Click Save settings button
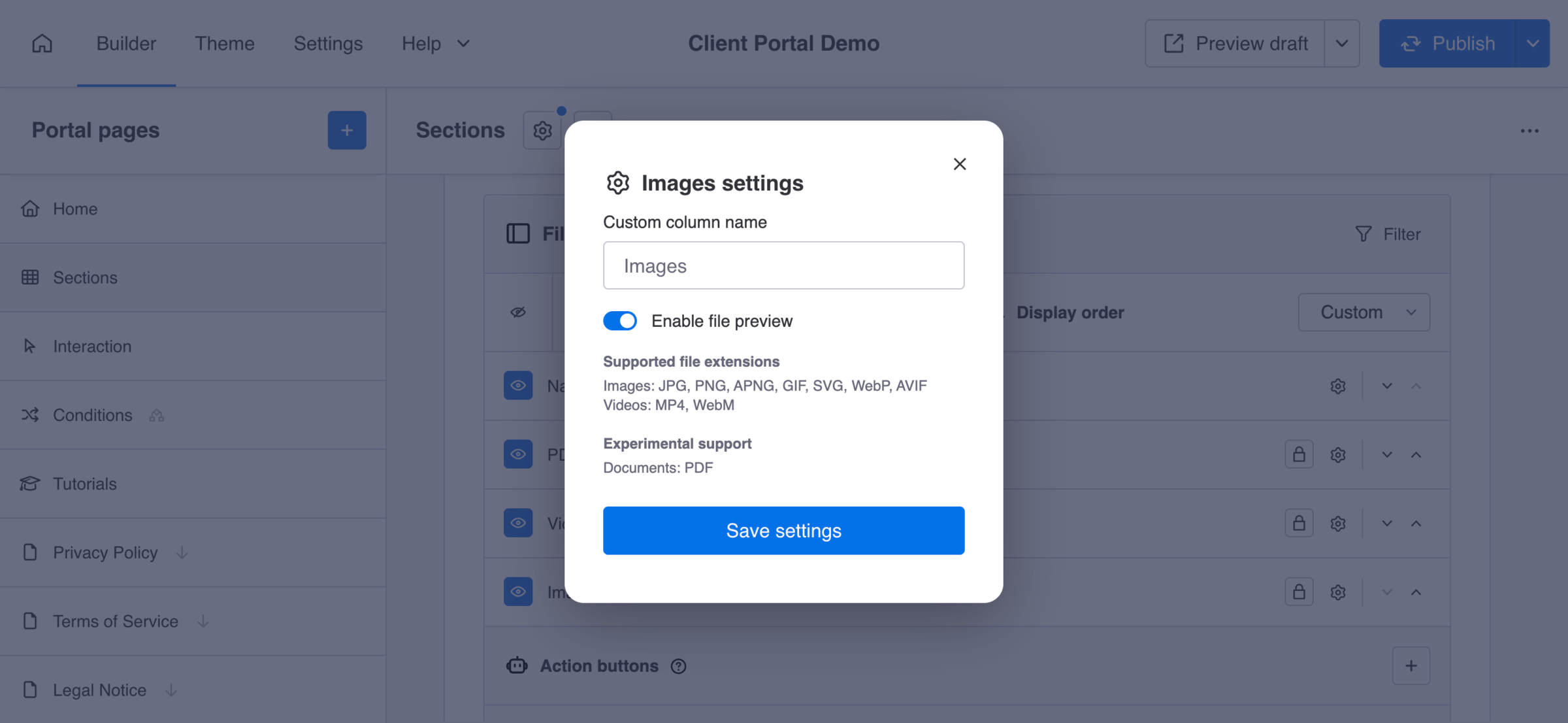Image resolution: width=1568 pixels, height=723 pixels. click(x=783, y=530)
